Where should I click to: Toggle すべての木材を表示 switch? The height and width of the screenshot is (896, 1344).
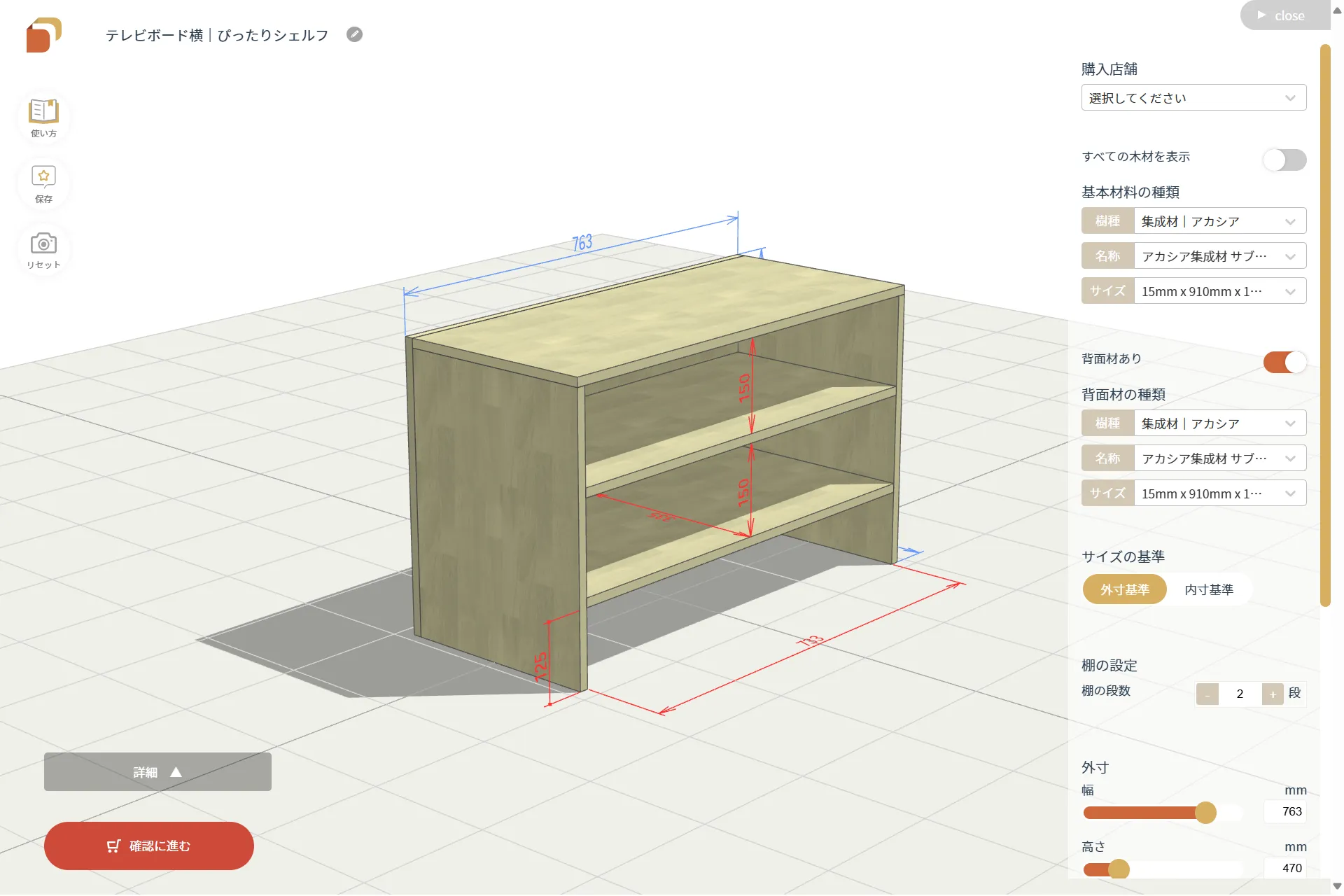(x=1284, y=160)
